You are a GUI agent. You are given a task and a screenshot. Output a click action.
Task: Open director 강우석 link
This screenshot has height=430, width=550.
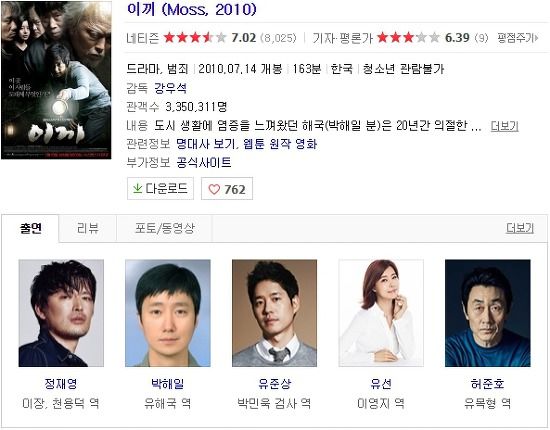point(170,88)
